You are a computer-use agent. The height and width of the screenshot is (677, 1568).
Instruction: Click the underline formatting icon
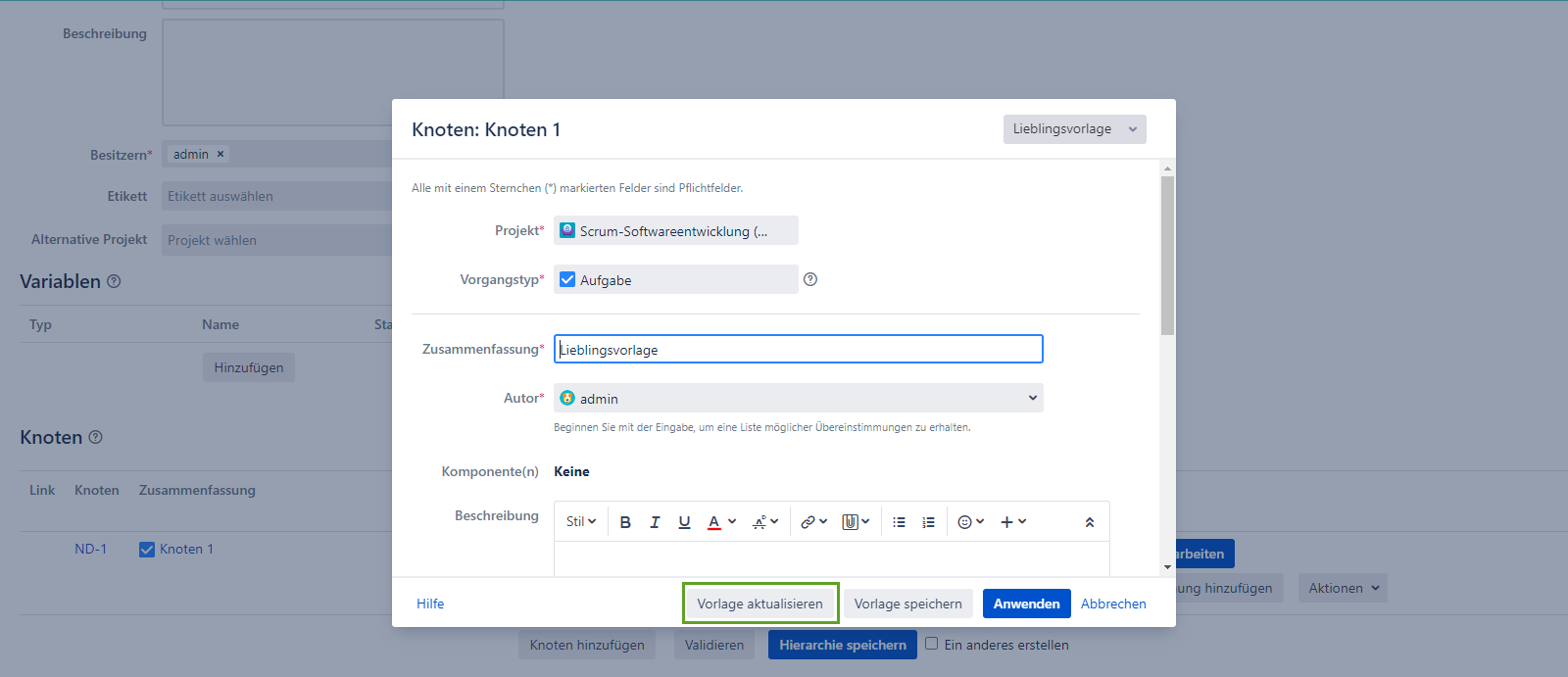pos(684,522)
